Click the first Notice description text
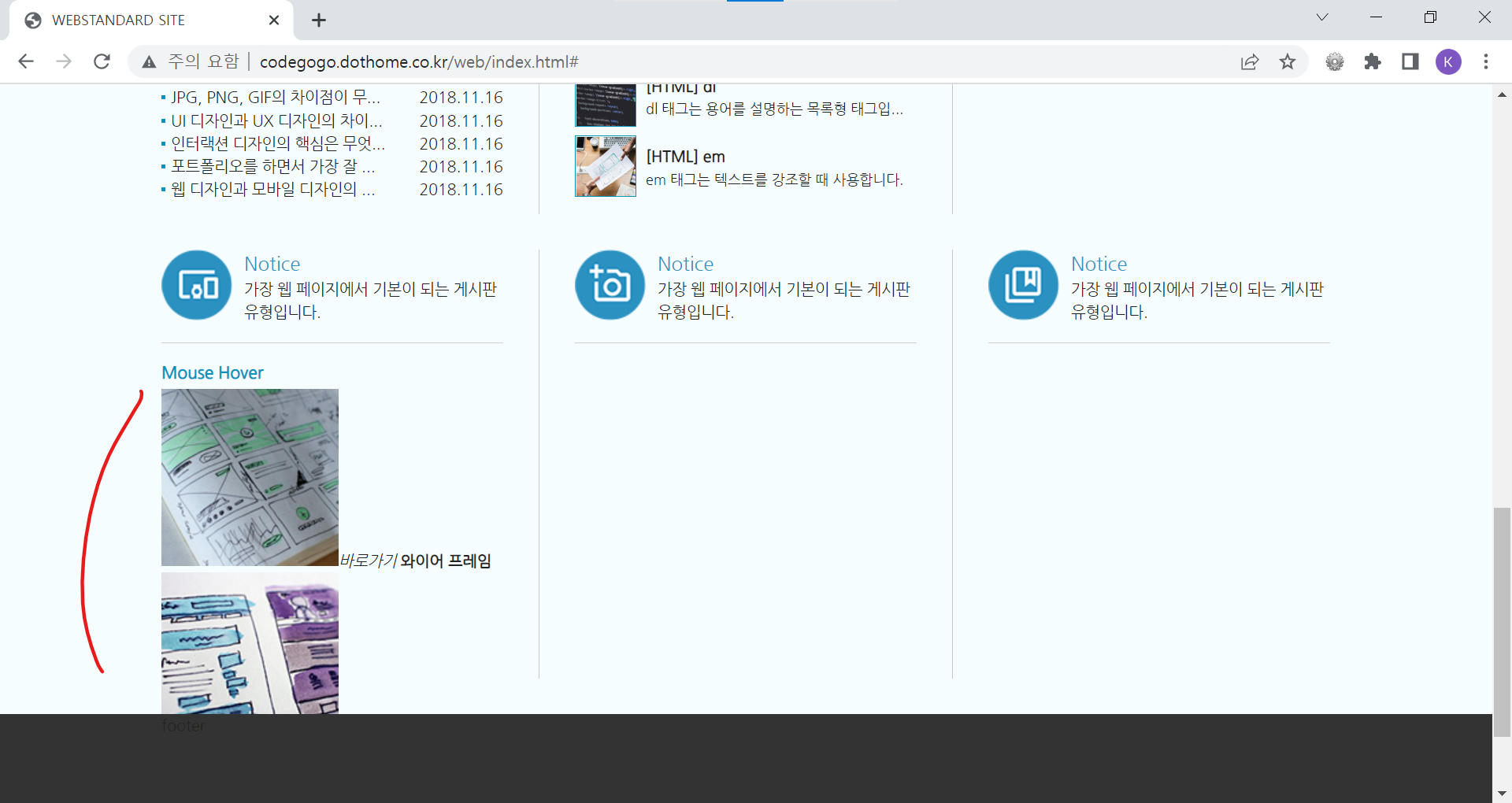Screen dimensions: 1512x803 [x=370, y=300]
